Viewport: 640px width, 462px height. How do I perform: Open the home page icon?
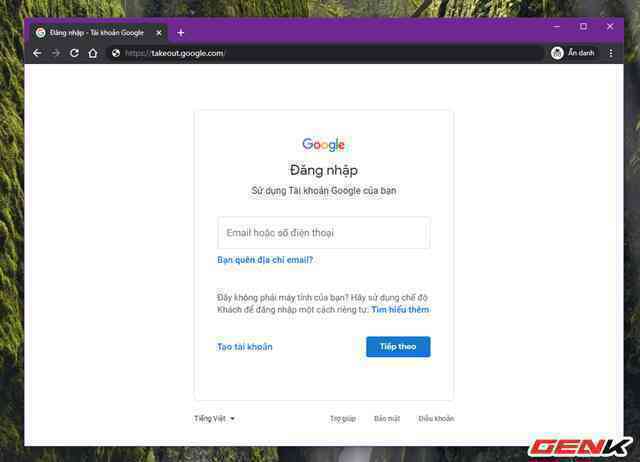pyautogui.click(x=93, y=53)
